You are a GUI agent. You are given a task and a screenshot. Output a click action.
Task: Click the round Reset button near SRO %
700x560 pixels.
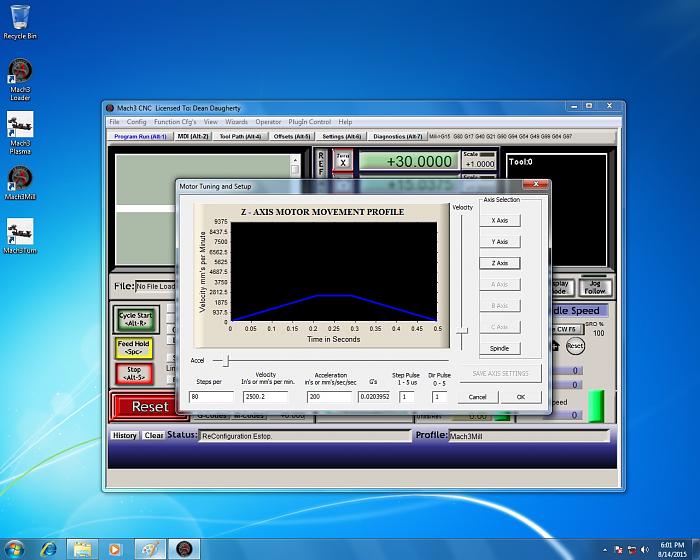(x=575, y=346)
